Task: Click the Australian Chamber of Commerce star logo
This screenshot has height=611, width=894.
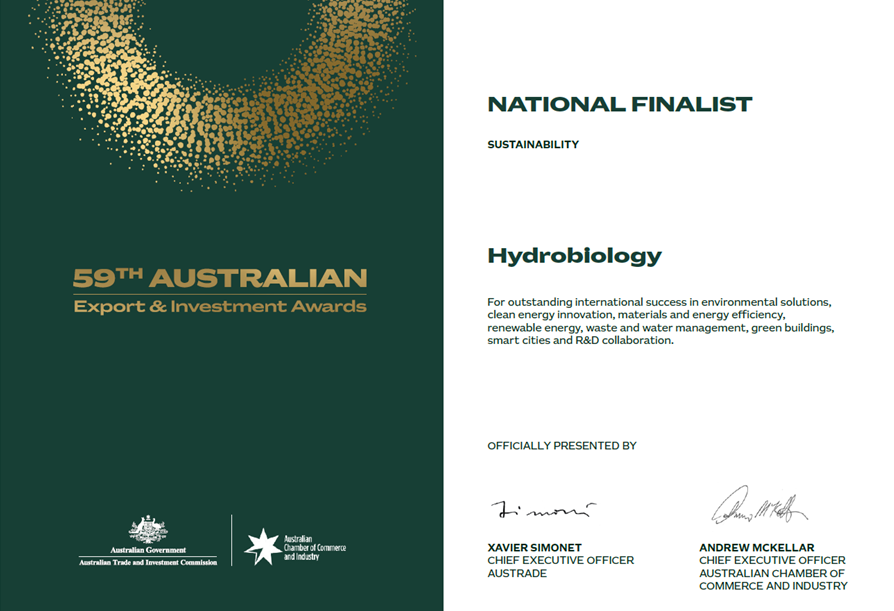Action: [x=265, y=545]
